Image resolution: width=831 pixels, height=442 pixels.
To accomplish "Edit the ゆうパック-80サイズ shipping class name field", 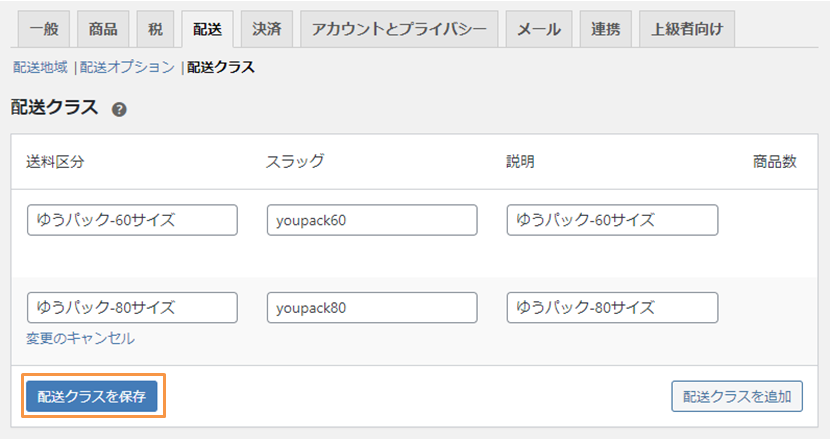I will pos(132,307).
